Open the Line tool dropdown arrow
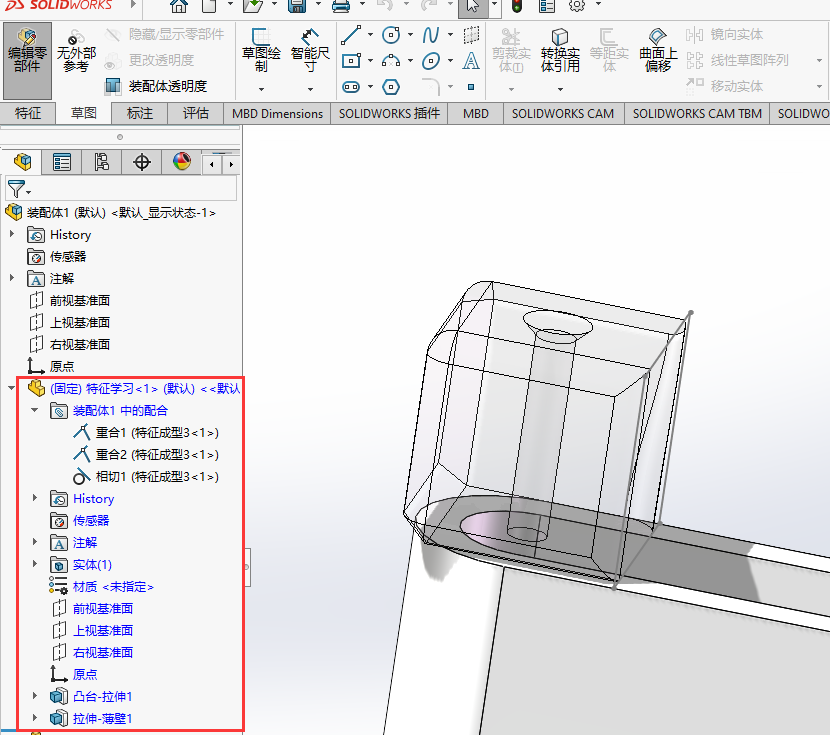This screenshot has height=735, width=830. 370,35
